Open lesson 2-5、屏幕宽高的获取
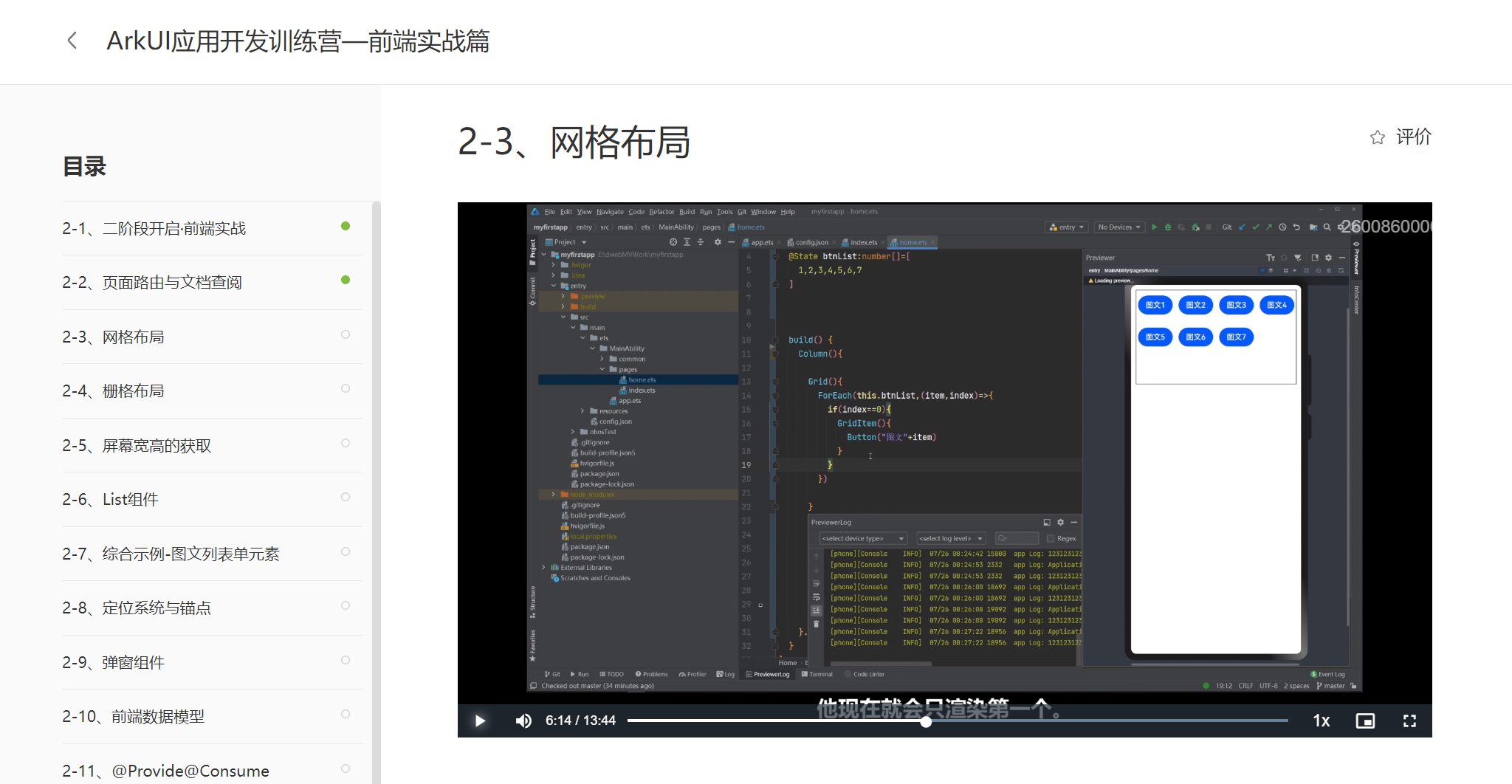The width and height of the screenshot is (1512, 784). click(x=213, y=445)
